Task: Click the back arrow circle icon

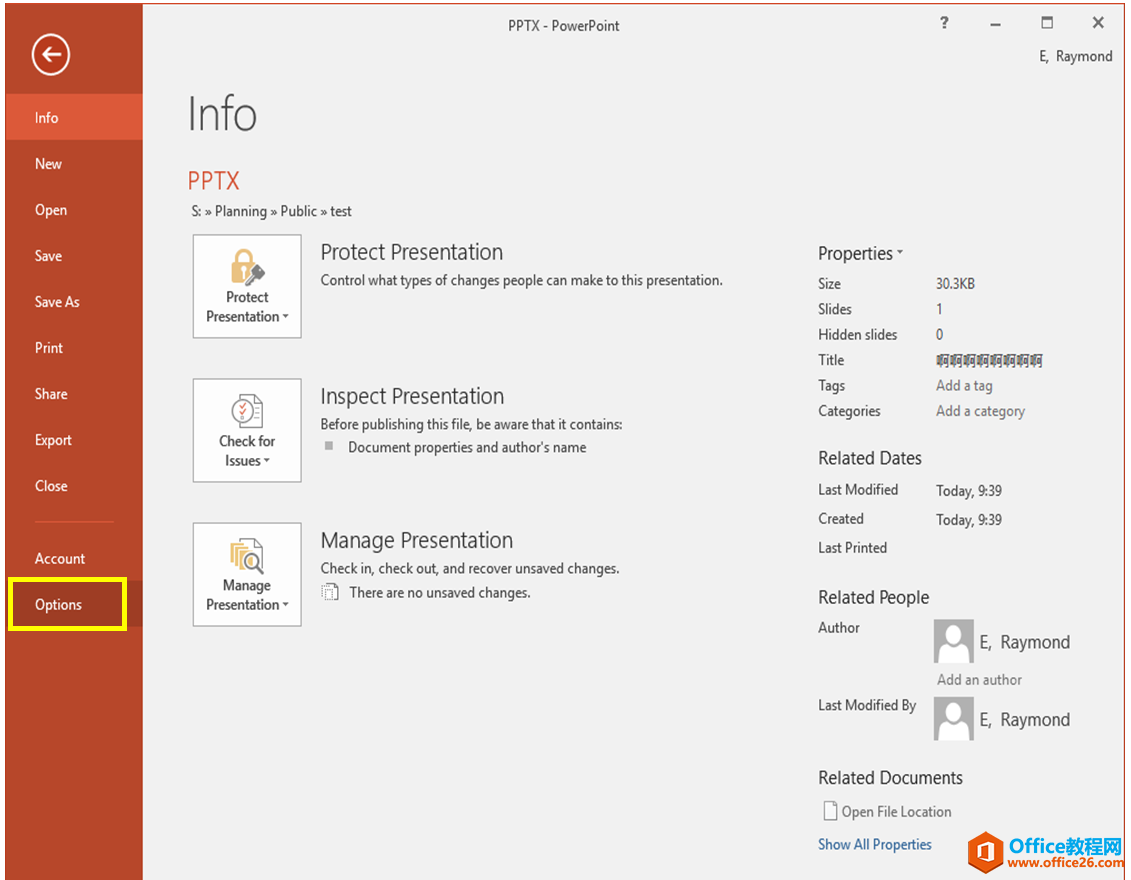Action: (50, 55)
